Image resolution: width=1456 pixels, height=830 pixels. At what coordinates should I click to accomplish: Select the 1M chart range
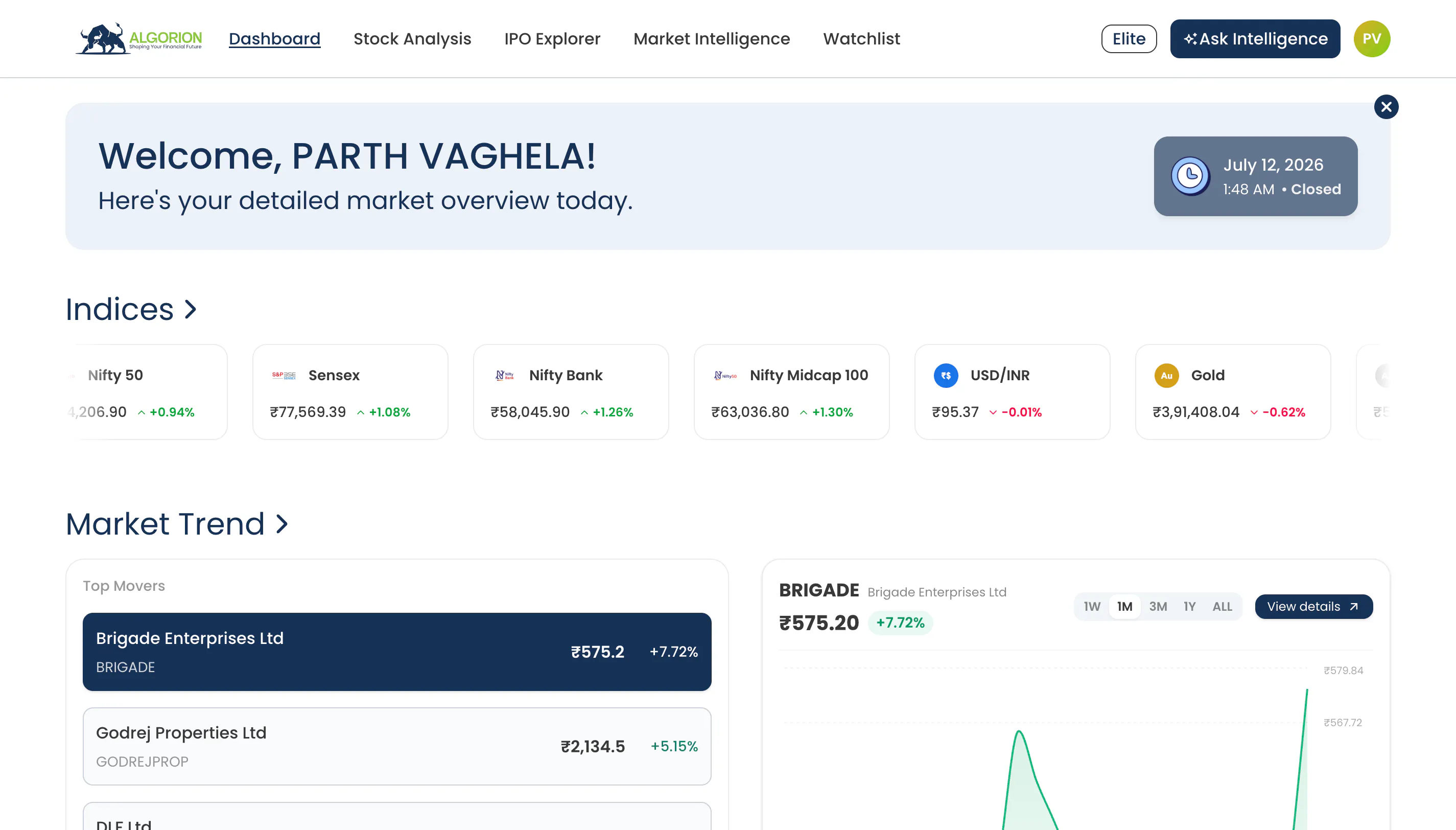click(1124, 607)
